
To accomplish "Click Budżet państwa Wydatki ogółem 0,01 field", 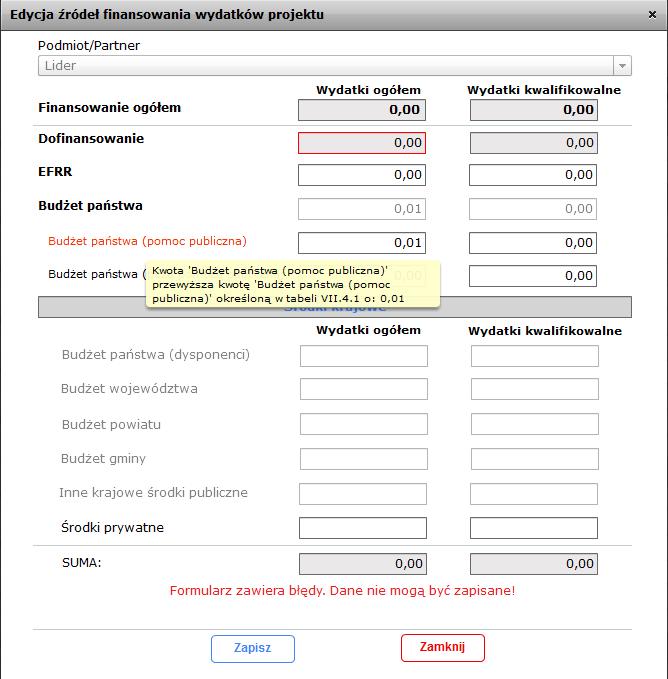I will 362,209.
